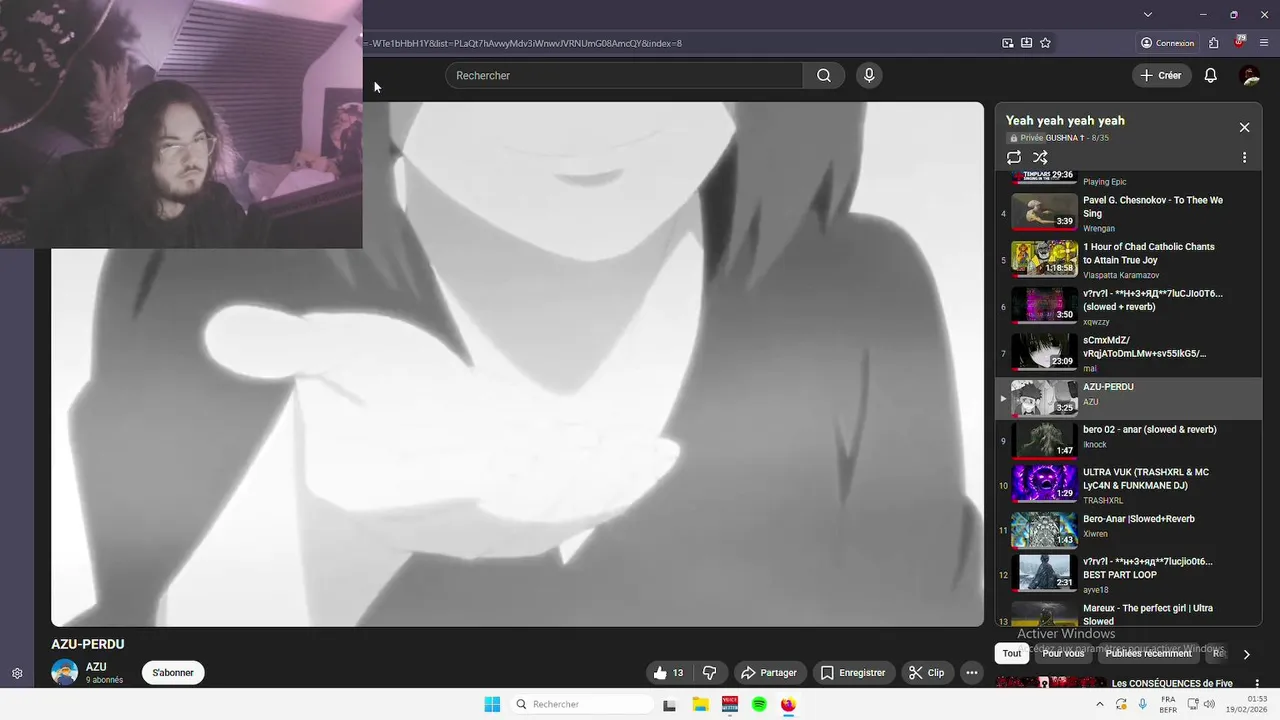1280x720 pixels.
Task: Open Task View on the taskbar
Action: pyautogui.click(x=669, y=704)
